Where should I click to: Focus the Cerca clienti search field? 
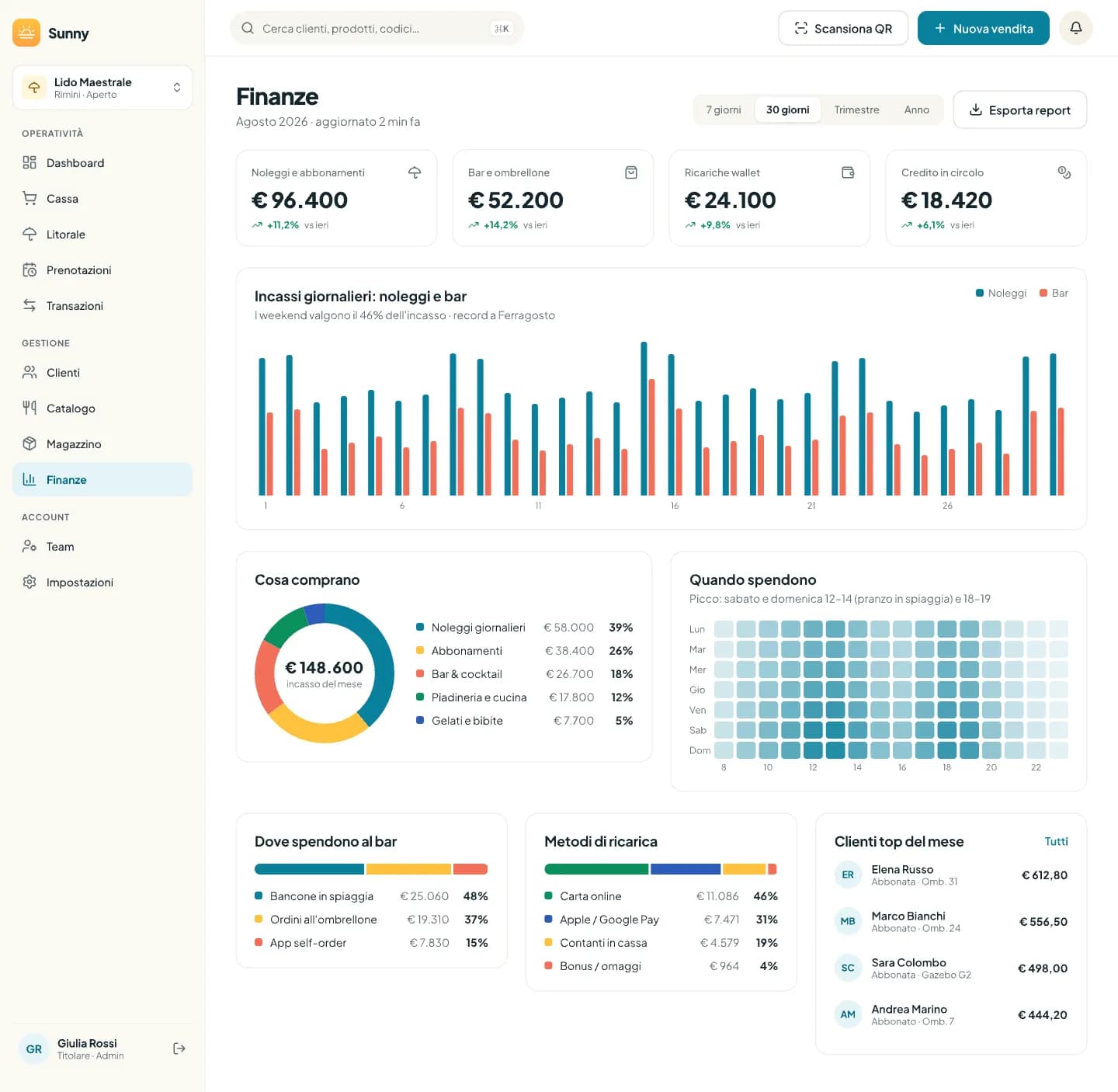click(377, 28)
